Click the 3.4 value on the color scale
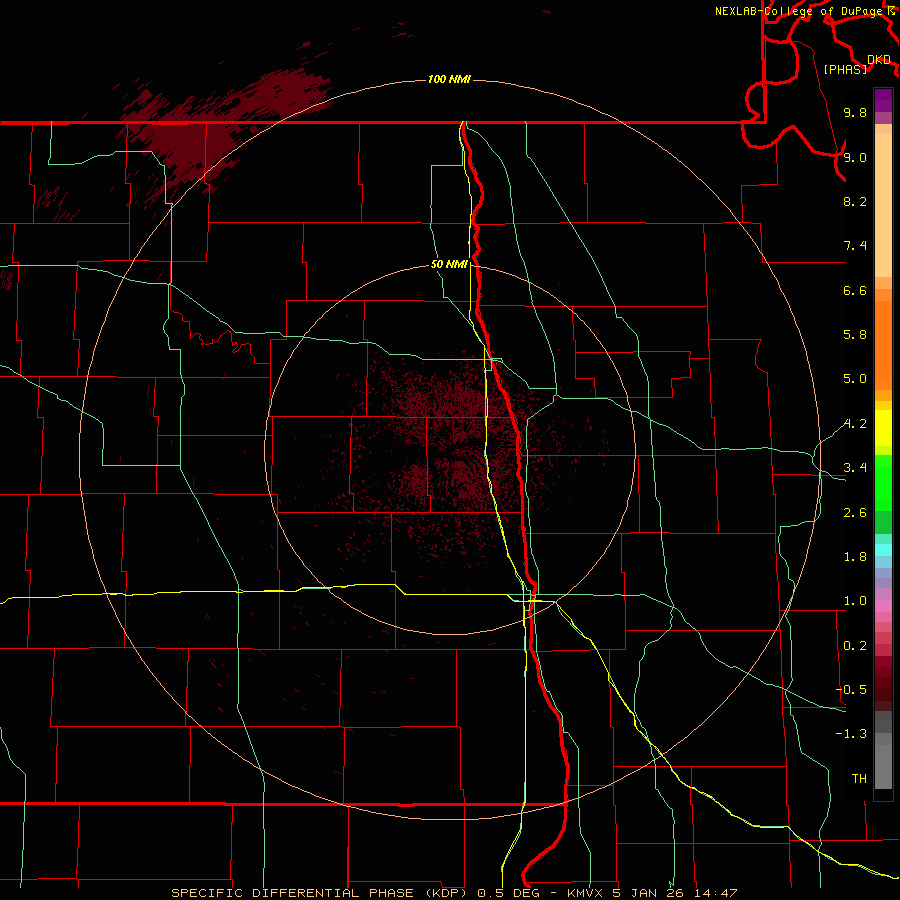The image size is (900, 900). coord(855,468)
